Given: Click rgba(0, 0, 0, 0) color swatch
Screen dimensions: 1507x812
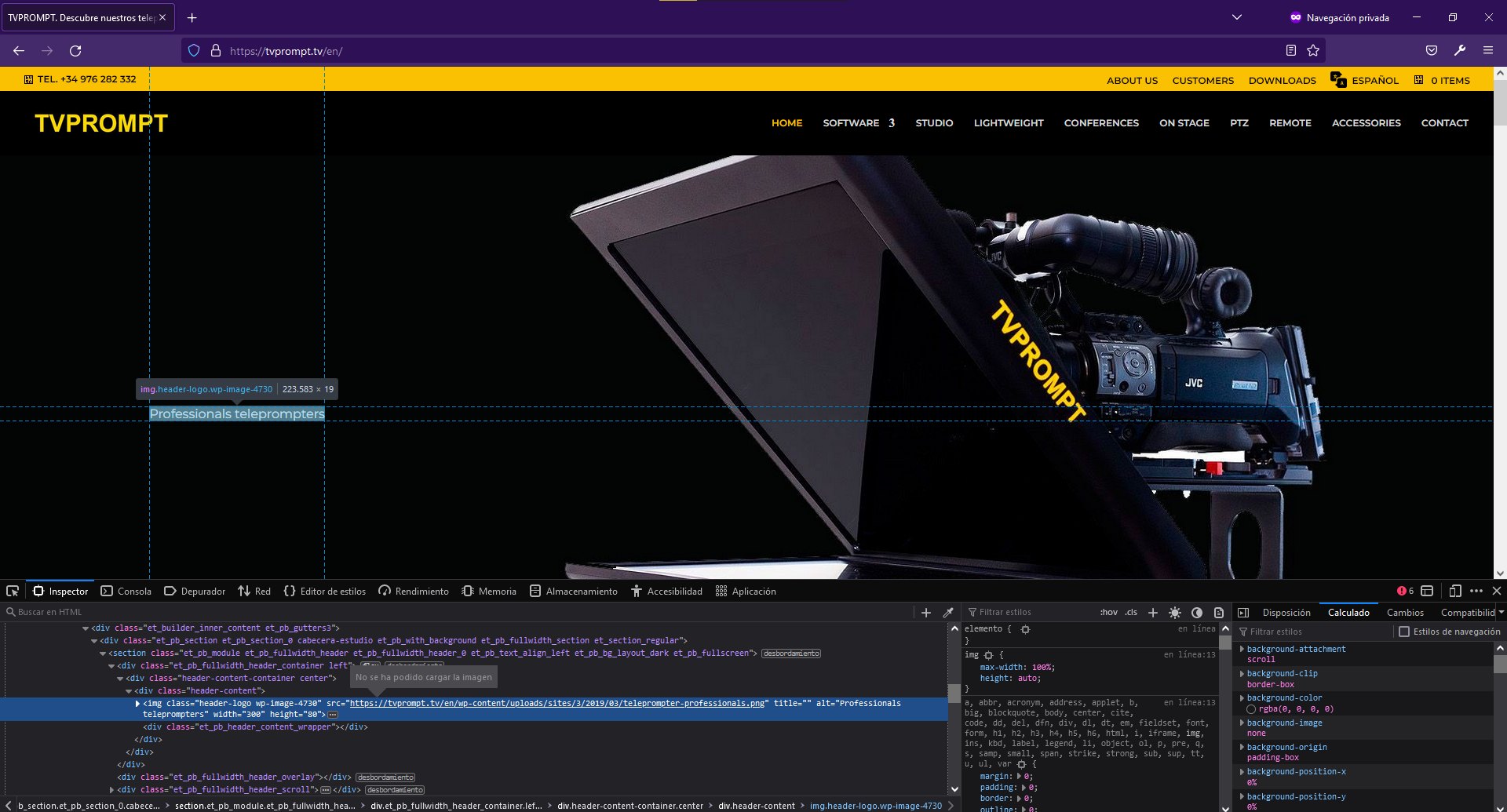Looking at the screenshot, I should pos(1251,709).
